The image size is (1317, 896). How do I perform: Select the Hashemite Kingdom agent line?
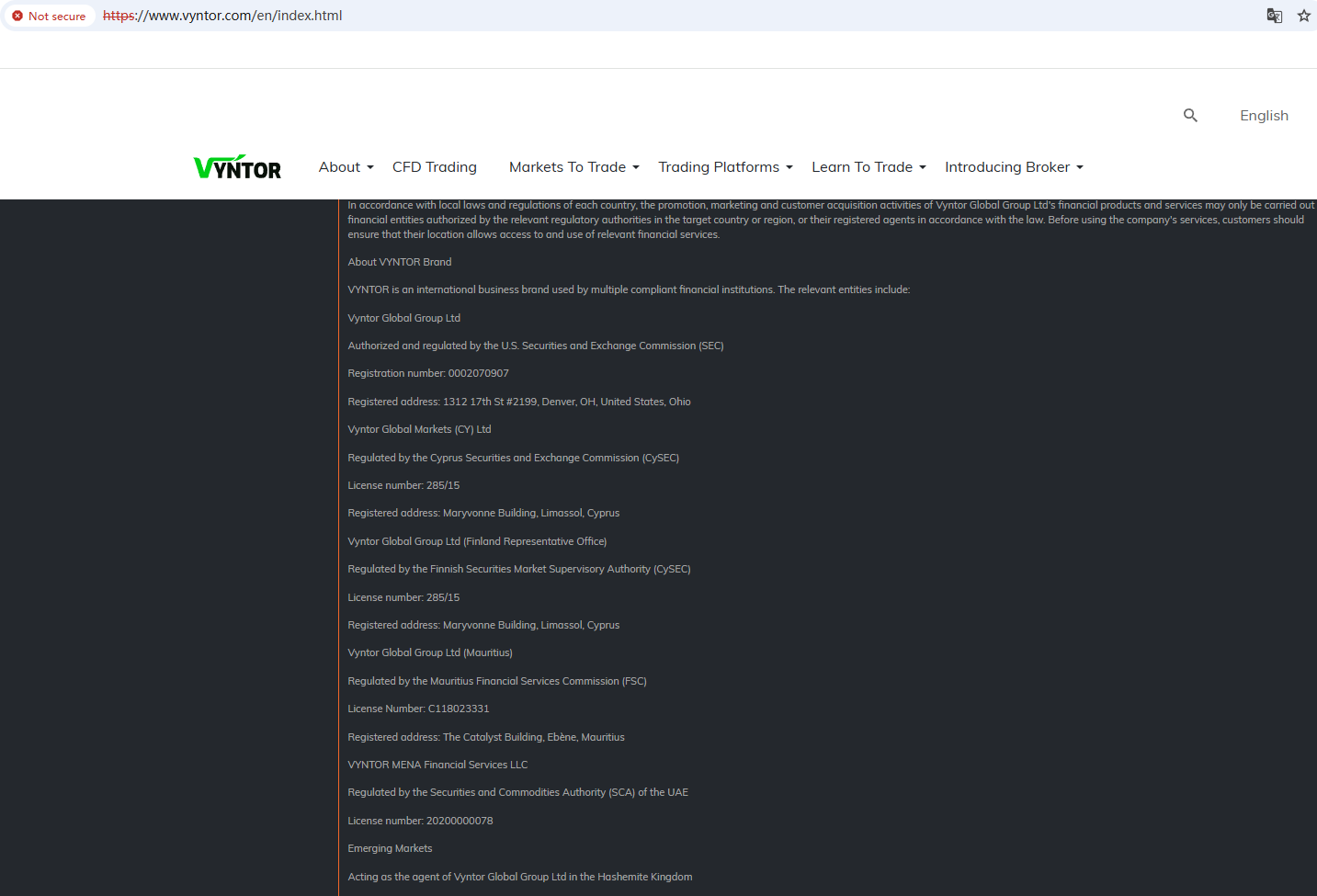pyautogui.click(x=520, y=877)
